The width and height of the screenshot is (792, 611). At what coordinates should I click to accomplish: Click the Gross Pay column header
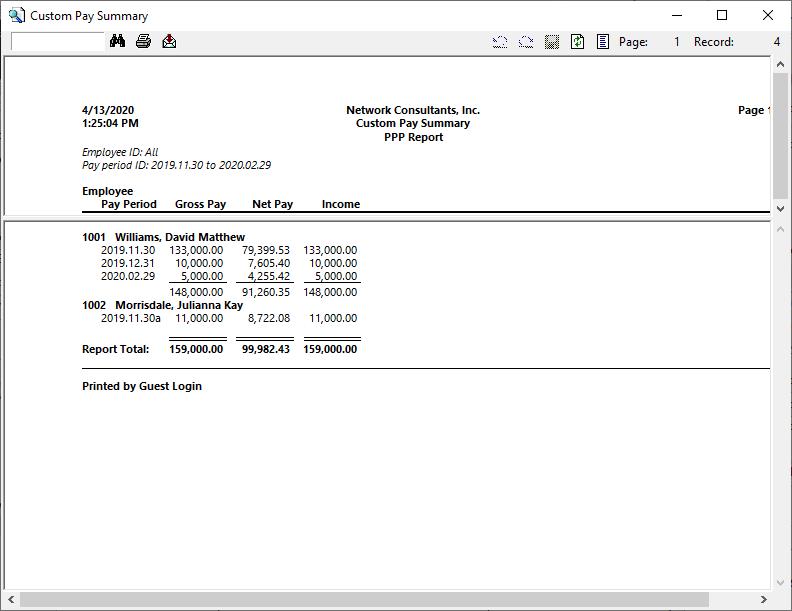(201, 205)
